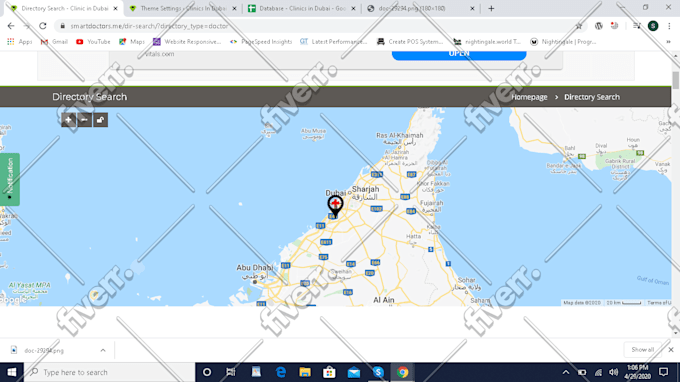
Task: Click the red-cross clinic map marker
Action: (335, 206)
